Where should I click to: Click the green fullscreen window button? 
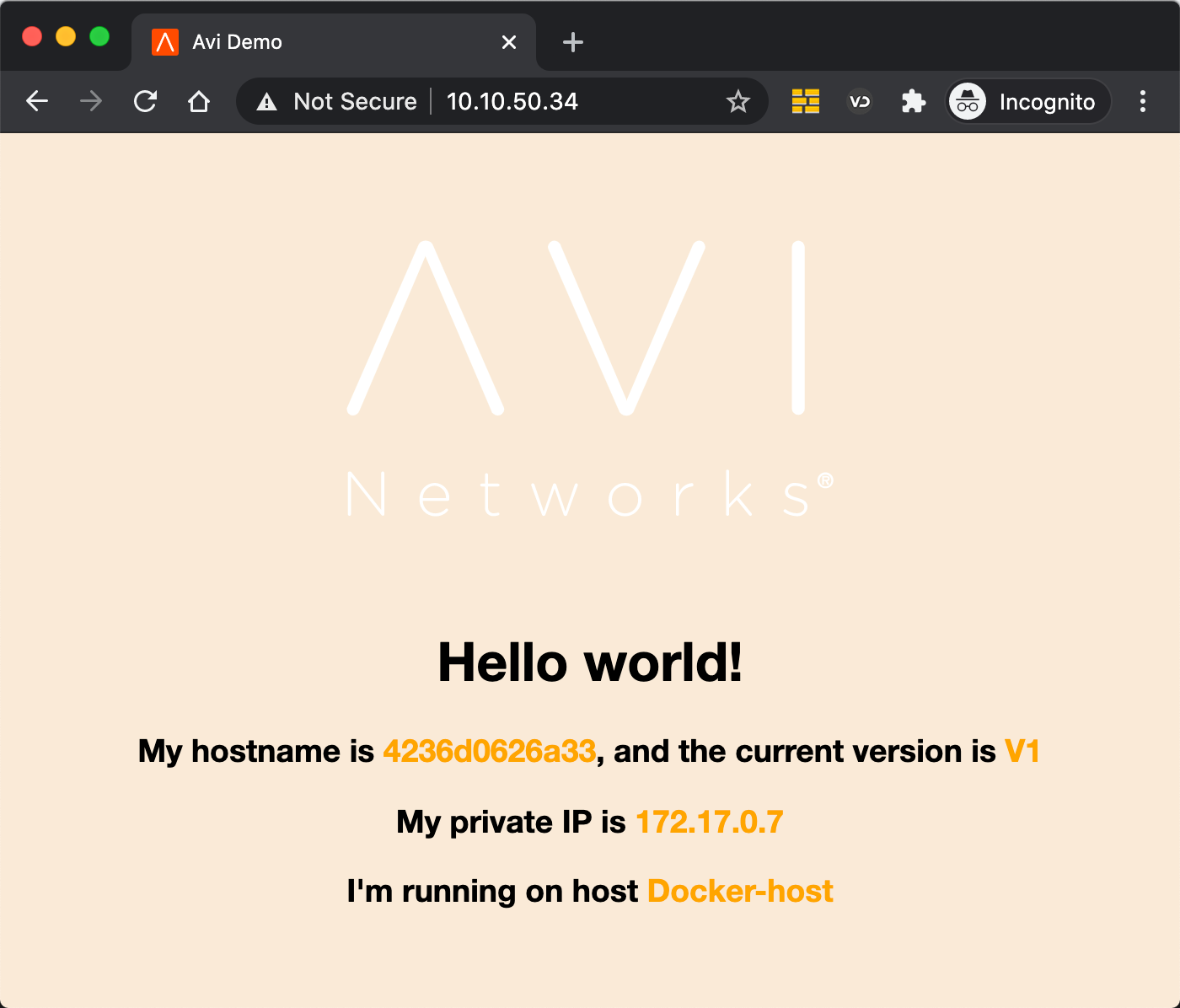click(99, 36)
